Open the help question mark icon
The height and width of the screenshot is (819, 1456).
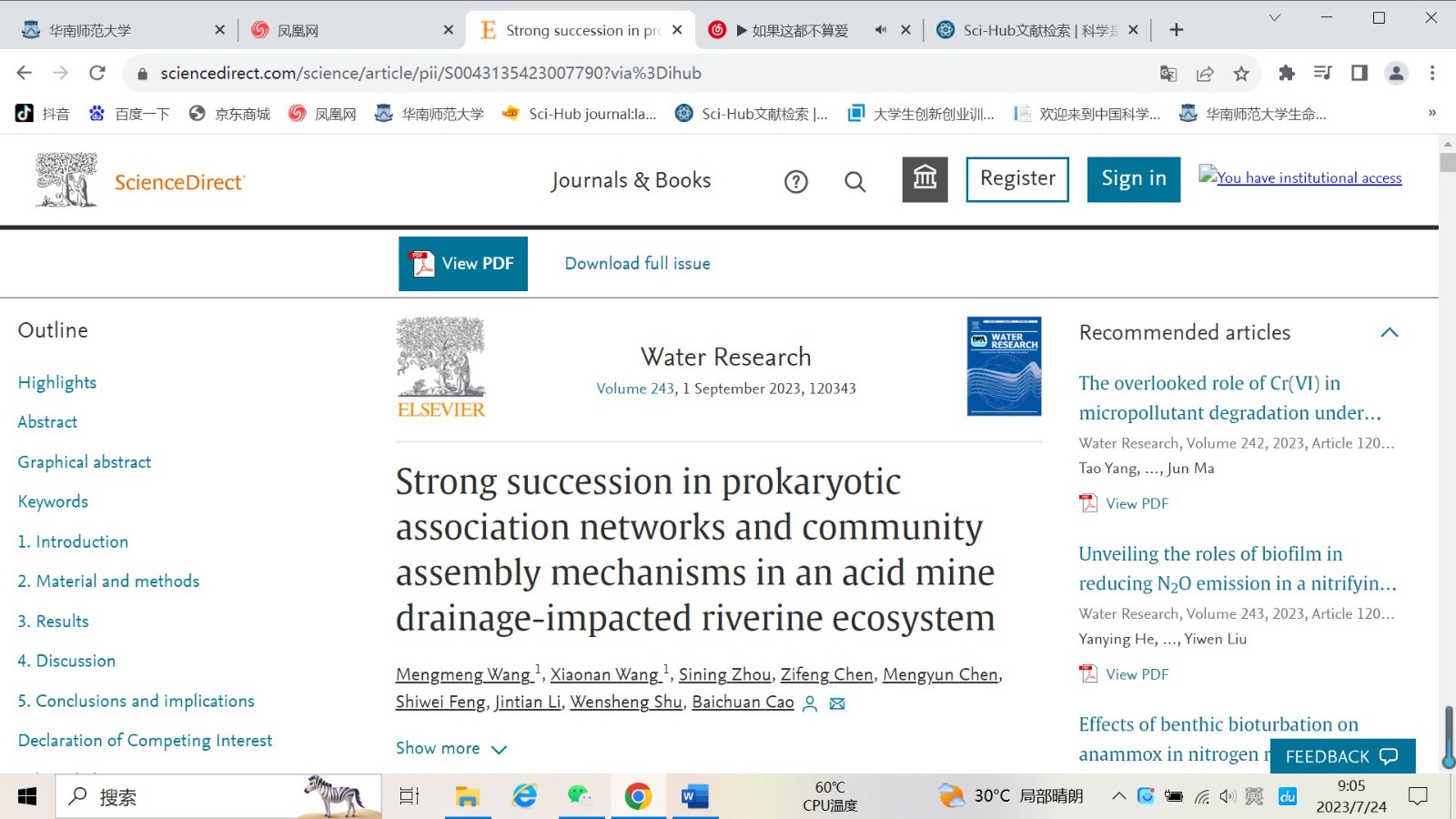(x=796, y=182)
